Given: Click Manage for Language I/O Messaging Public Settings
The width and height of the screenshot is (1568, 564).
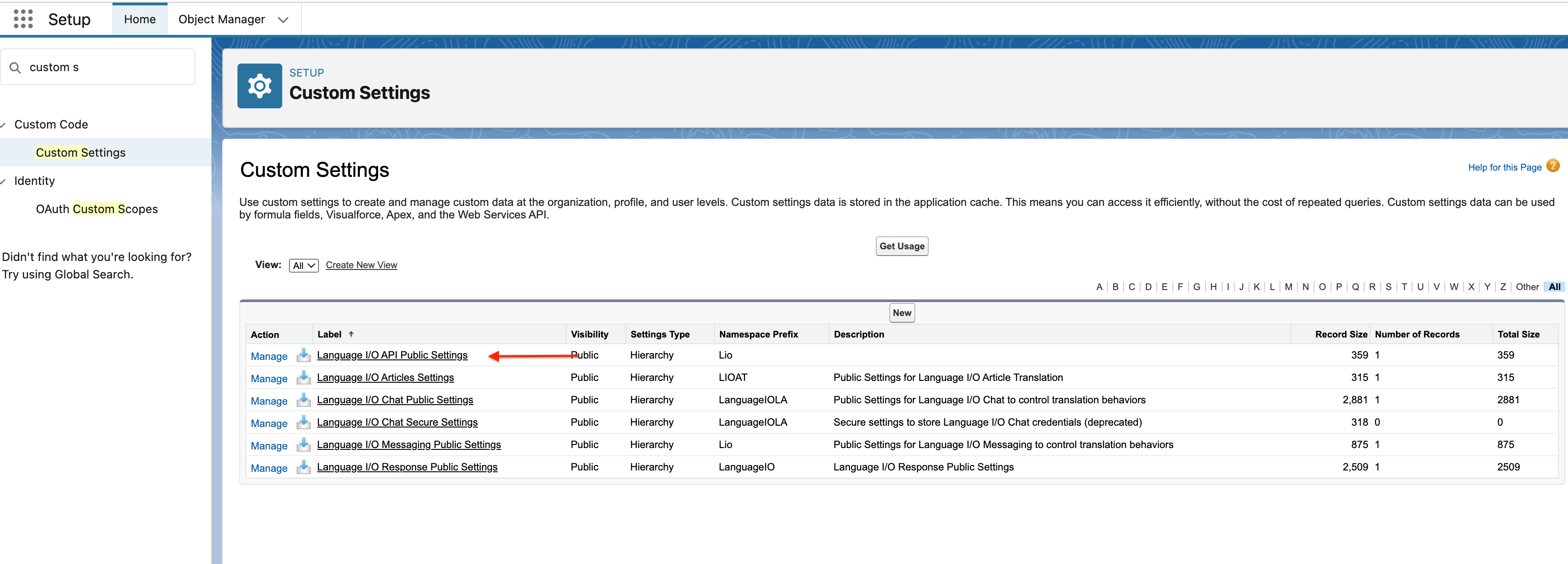Looking at the screenshot, I should pyautogui.click(x=269, y=446).
